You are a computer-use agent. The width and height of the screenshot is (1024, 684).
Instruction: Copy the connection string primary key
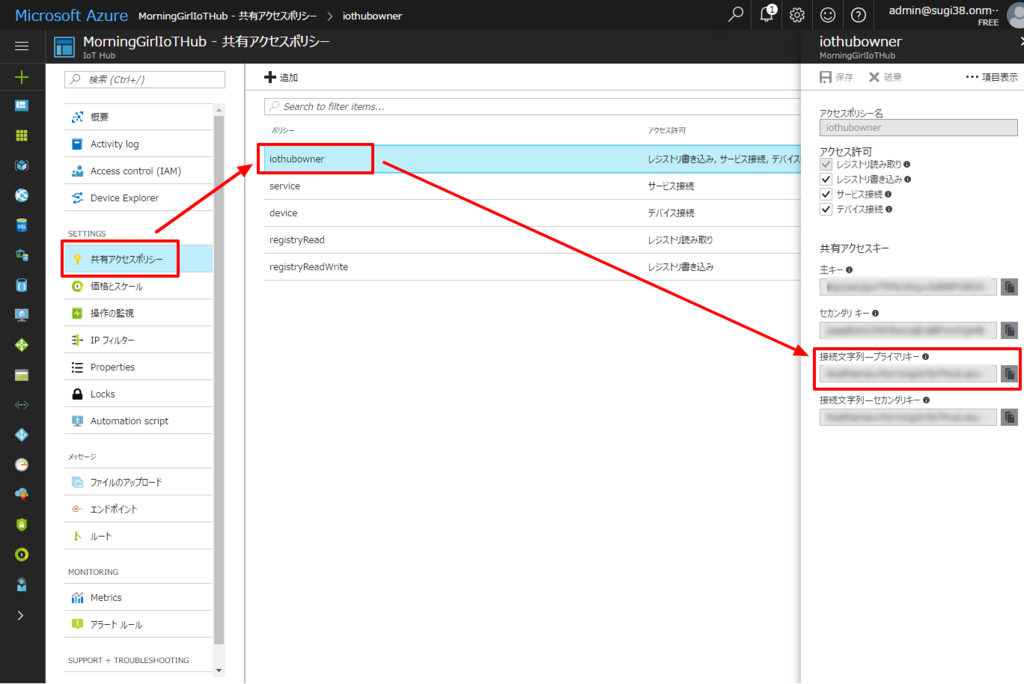pos(1009,374)
